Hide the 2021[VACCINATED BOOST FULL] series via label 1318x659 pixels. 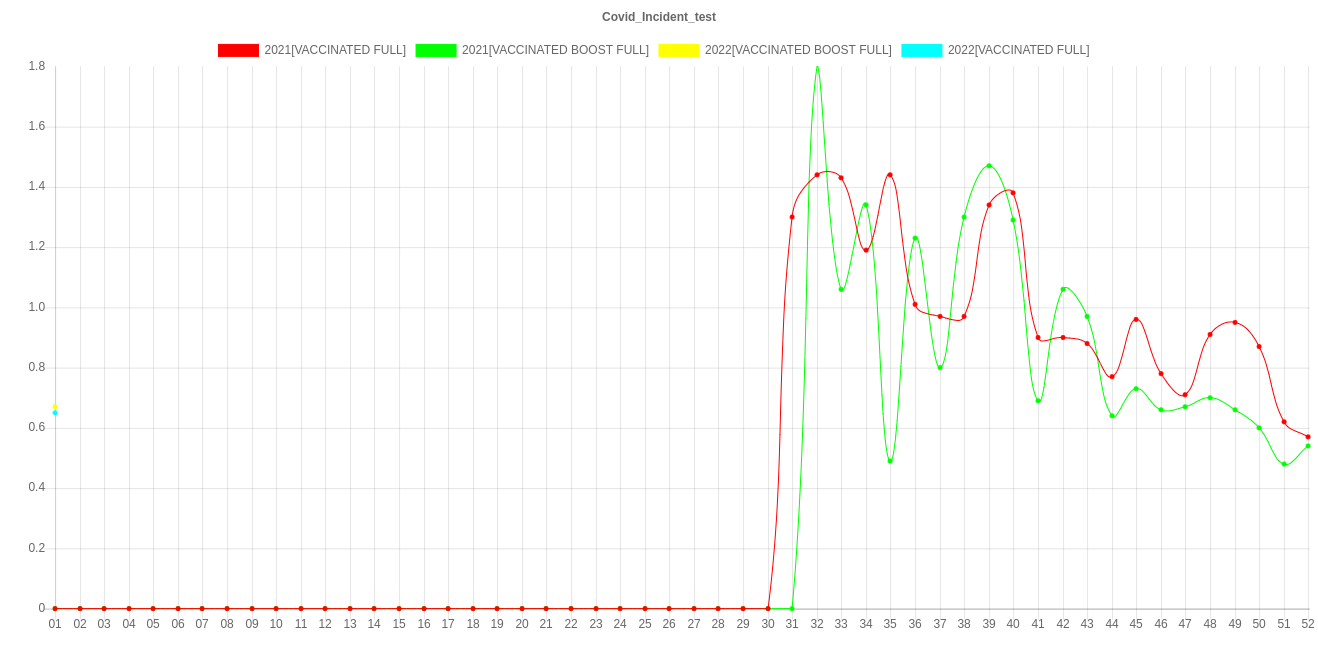point(555,50)
